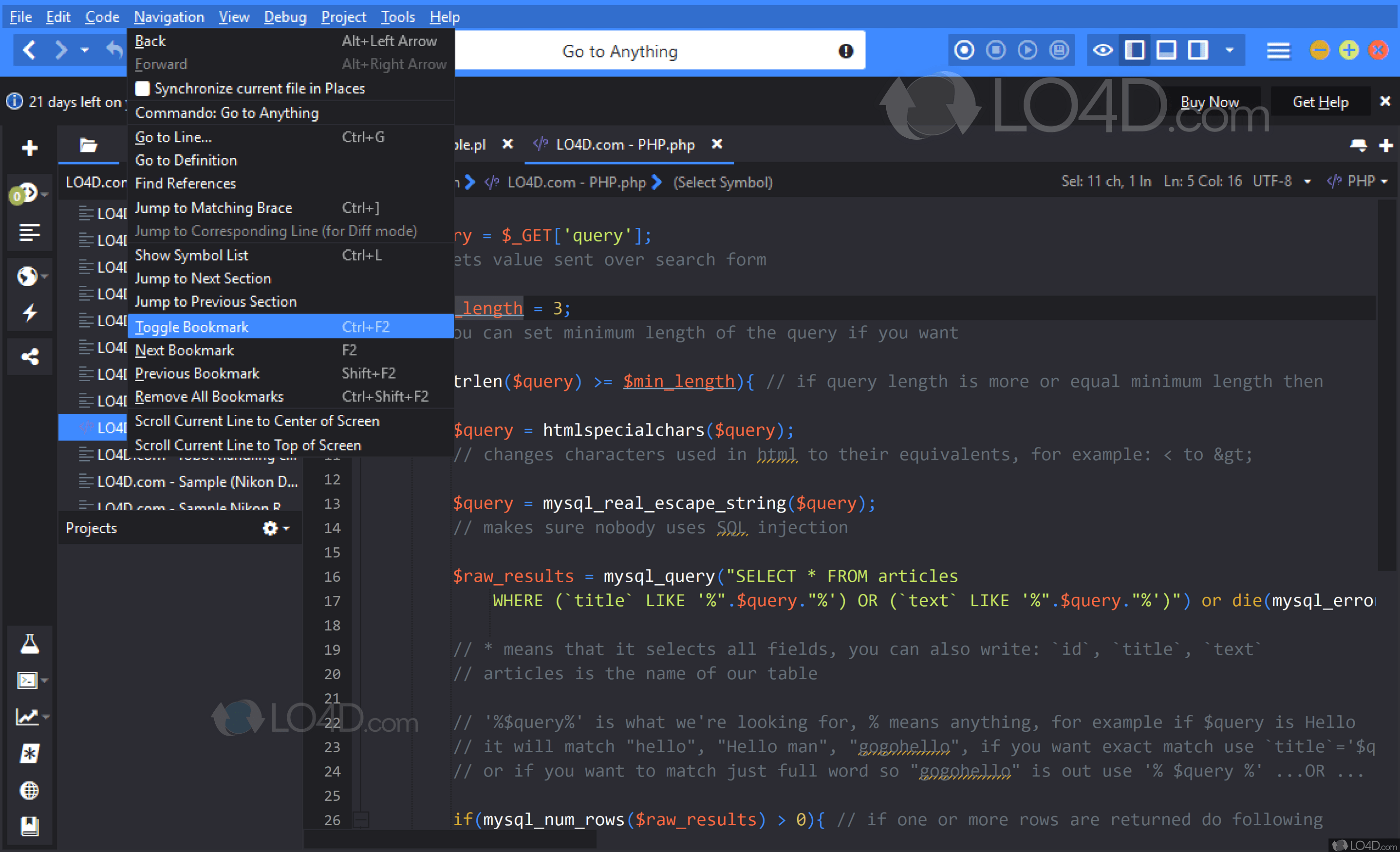Switch to LO4D.com - PHP.php tab

pyautogui.click(x=624, y=144)
